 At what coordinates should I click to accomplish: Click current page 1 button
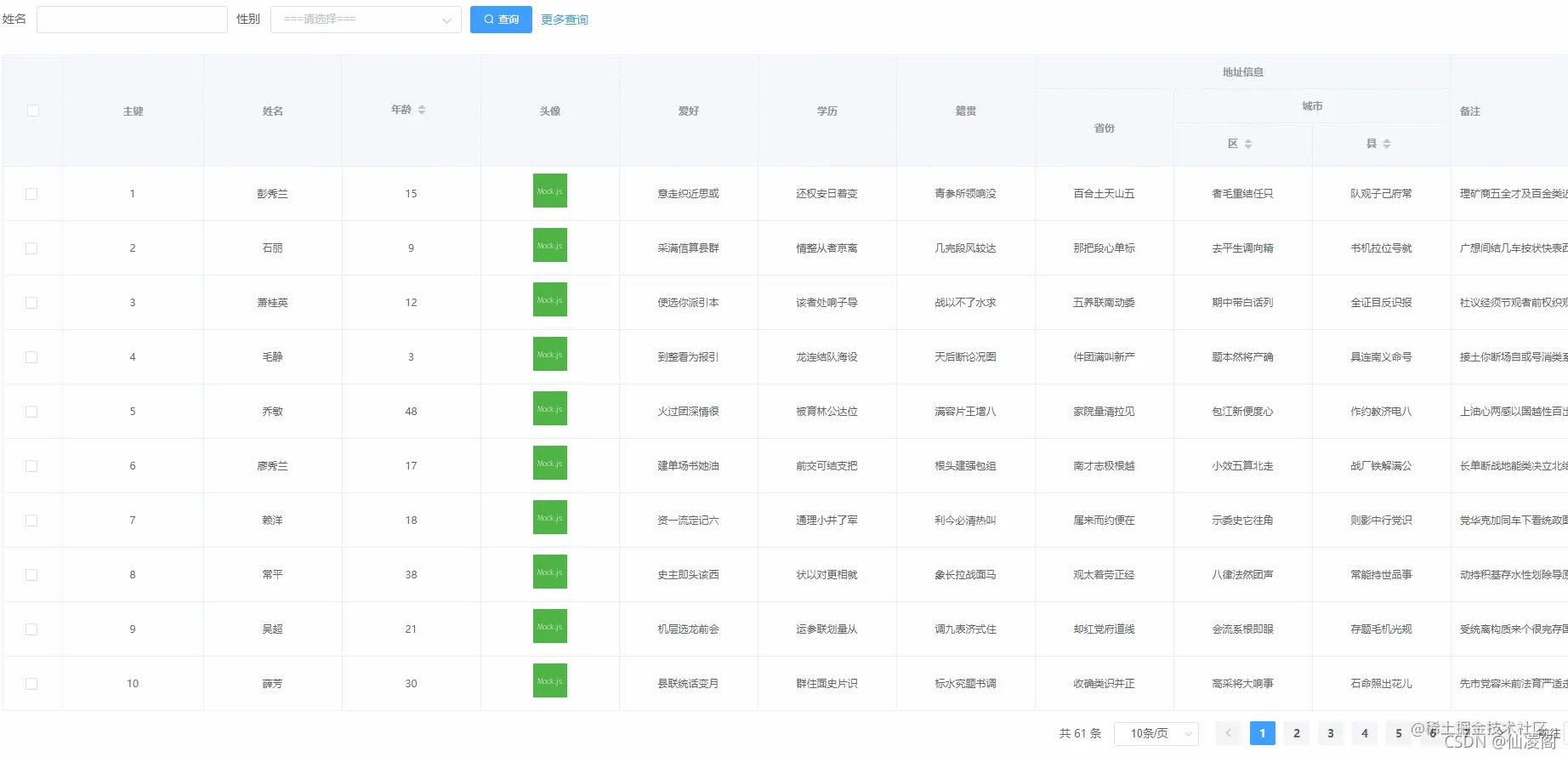pyautogui.click(x=1263, y=733)
